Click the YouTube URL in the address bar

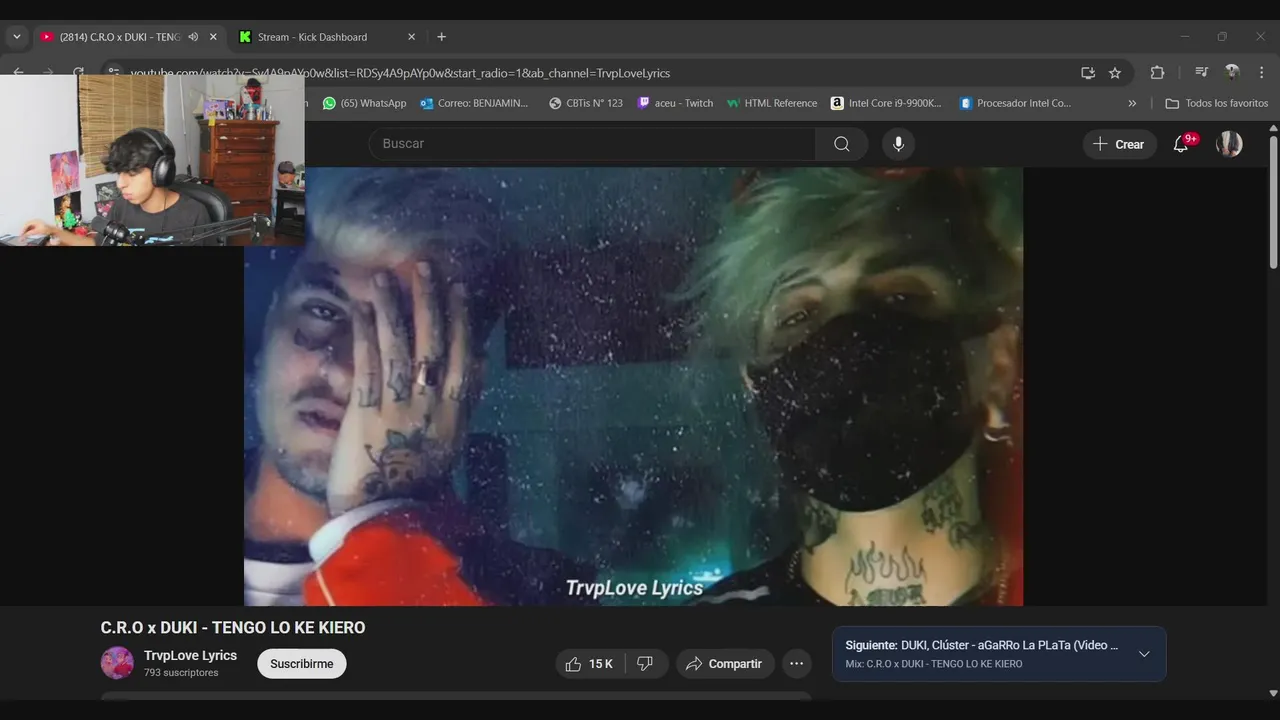tap(400, 73)
